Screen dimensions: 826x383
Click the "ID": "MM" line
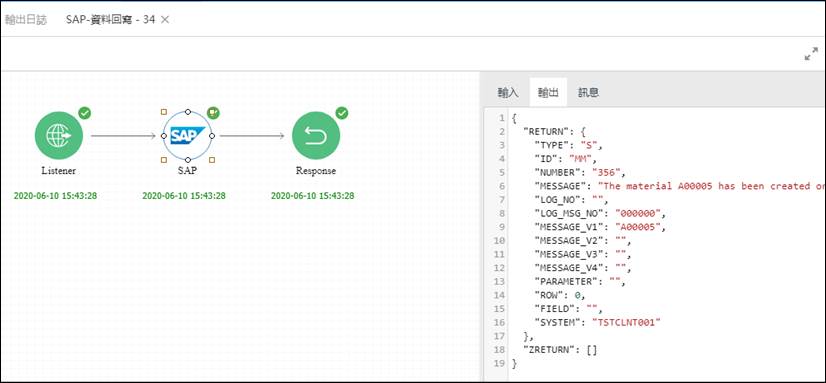coord(565,159)
